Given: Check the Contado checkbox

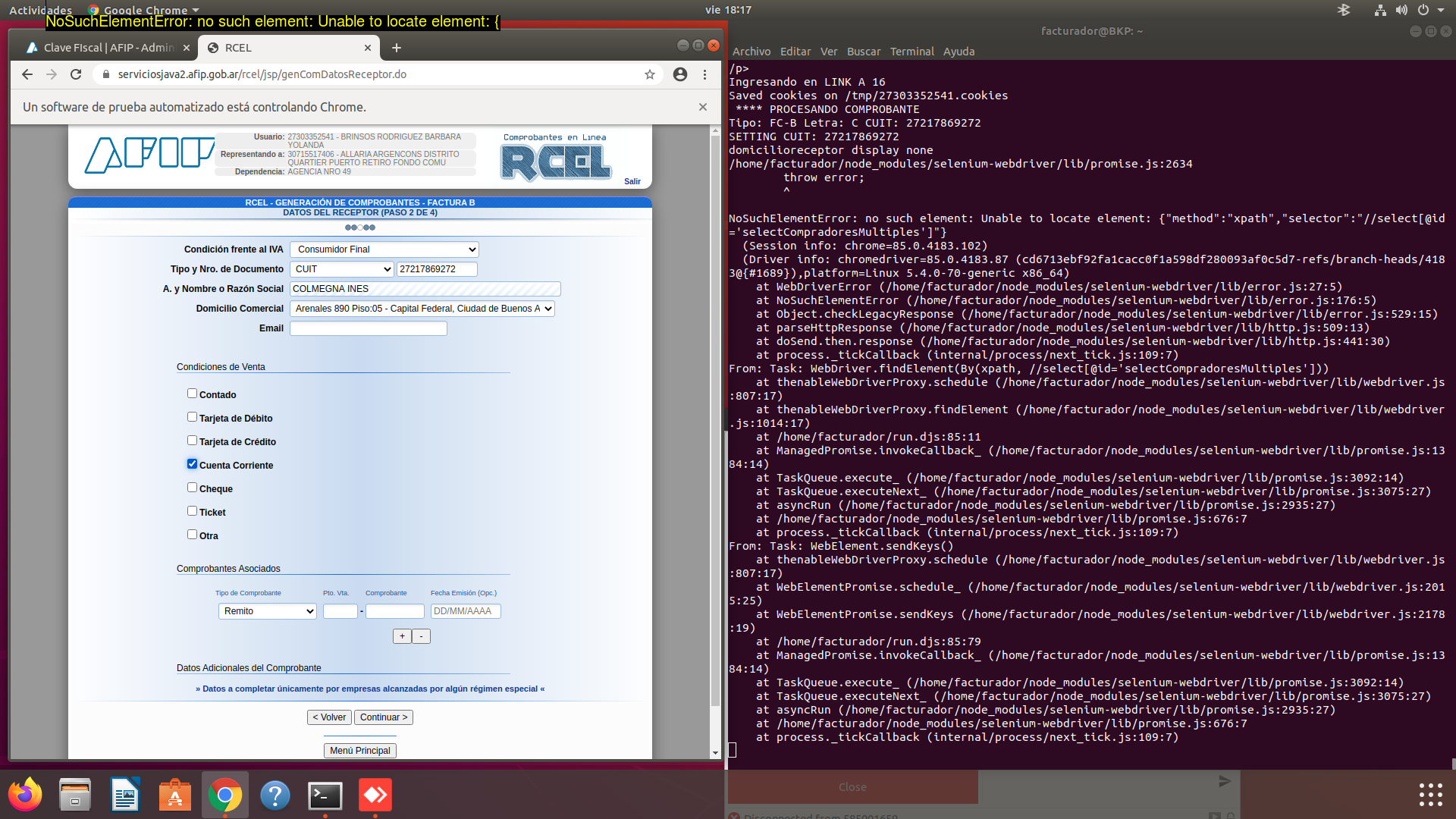Looking at the screenshot, I should point(192,394).
